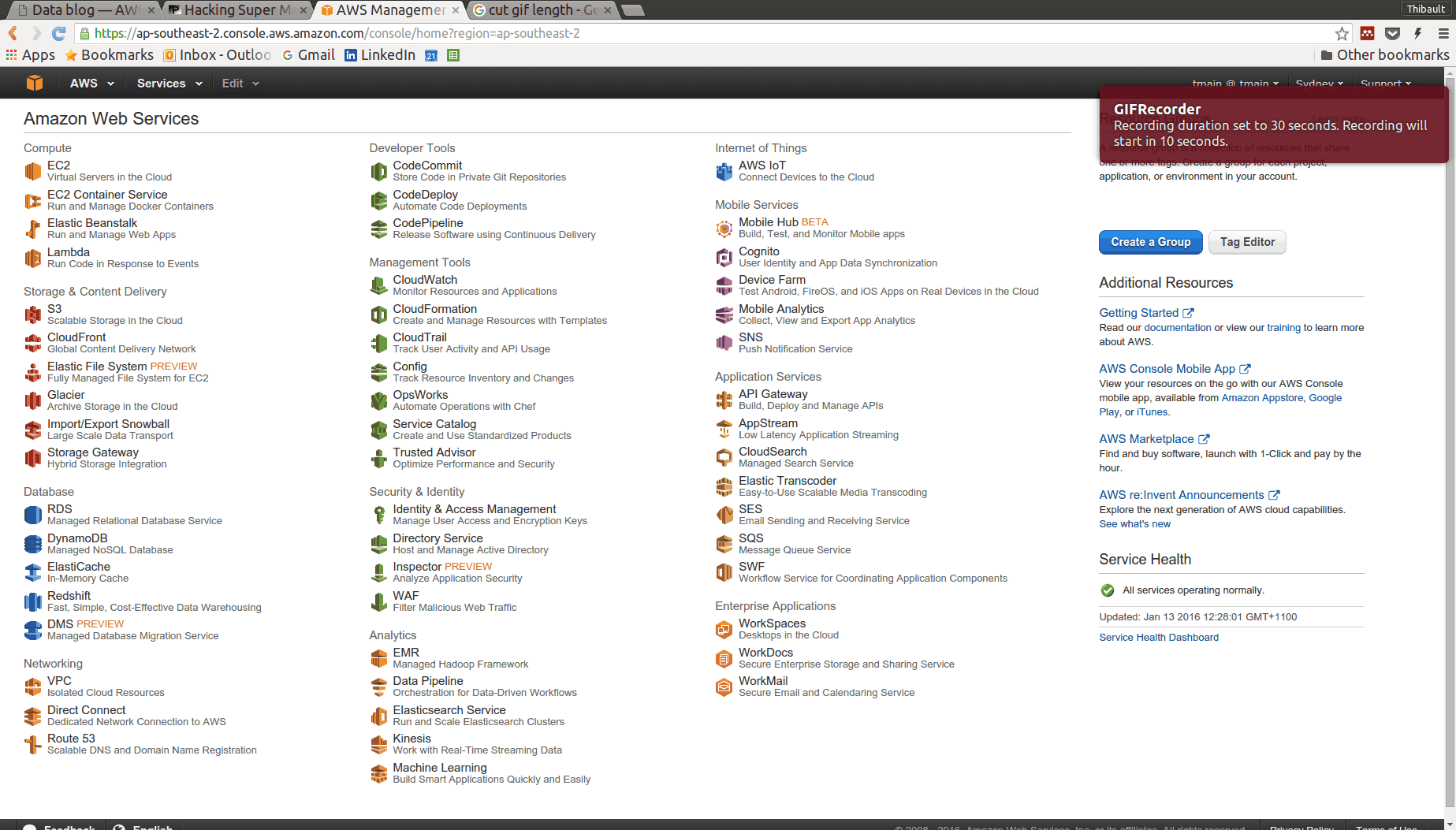Open the WorkSpaces icon

[x=724, y=629]
